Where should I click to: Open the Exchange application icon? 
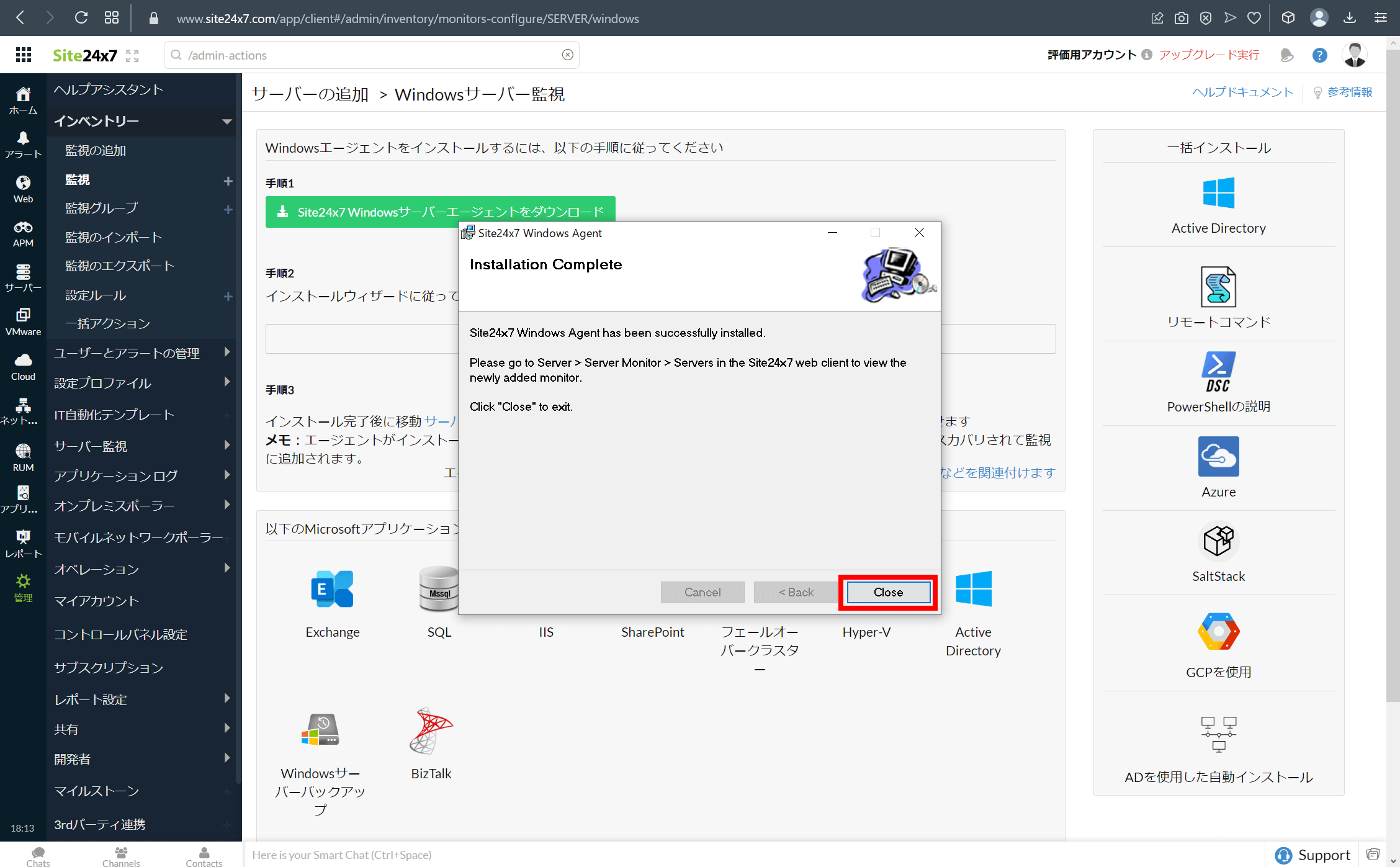[x=333, y=589]
